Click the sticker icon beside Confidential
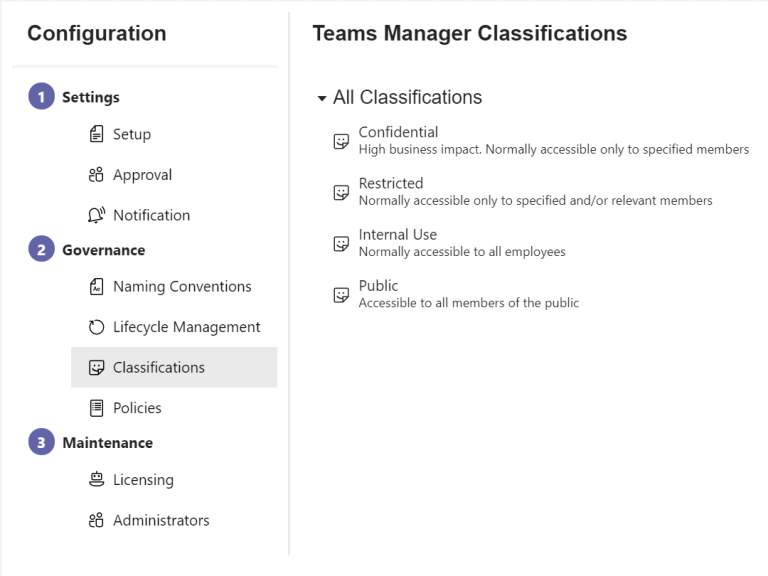 [341, 141]
